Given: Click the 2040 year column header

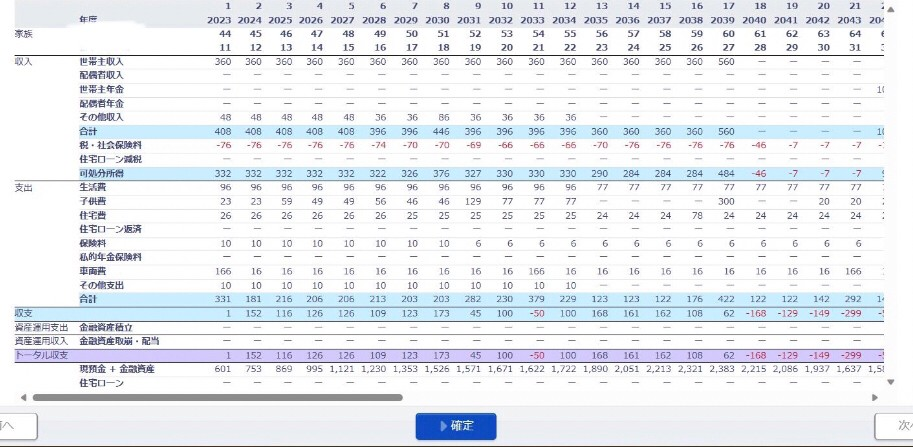Looking at the screenshot, I should coord(755,20).
